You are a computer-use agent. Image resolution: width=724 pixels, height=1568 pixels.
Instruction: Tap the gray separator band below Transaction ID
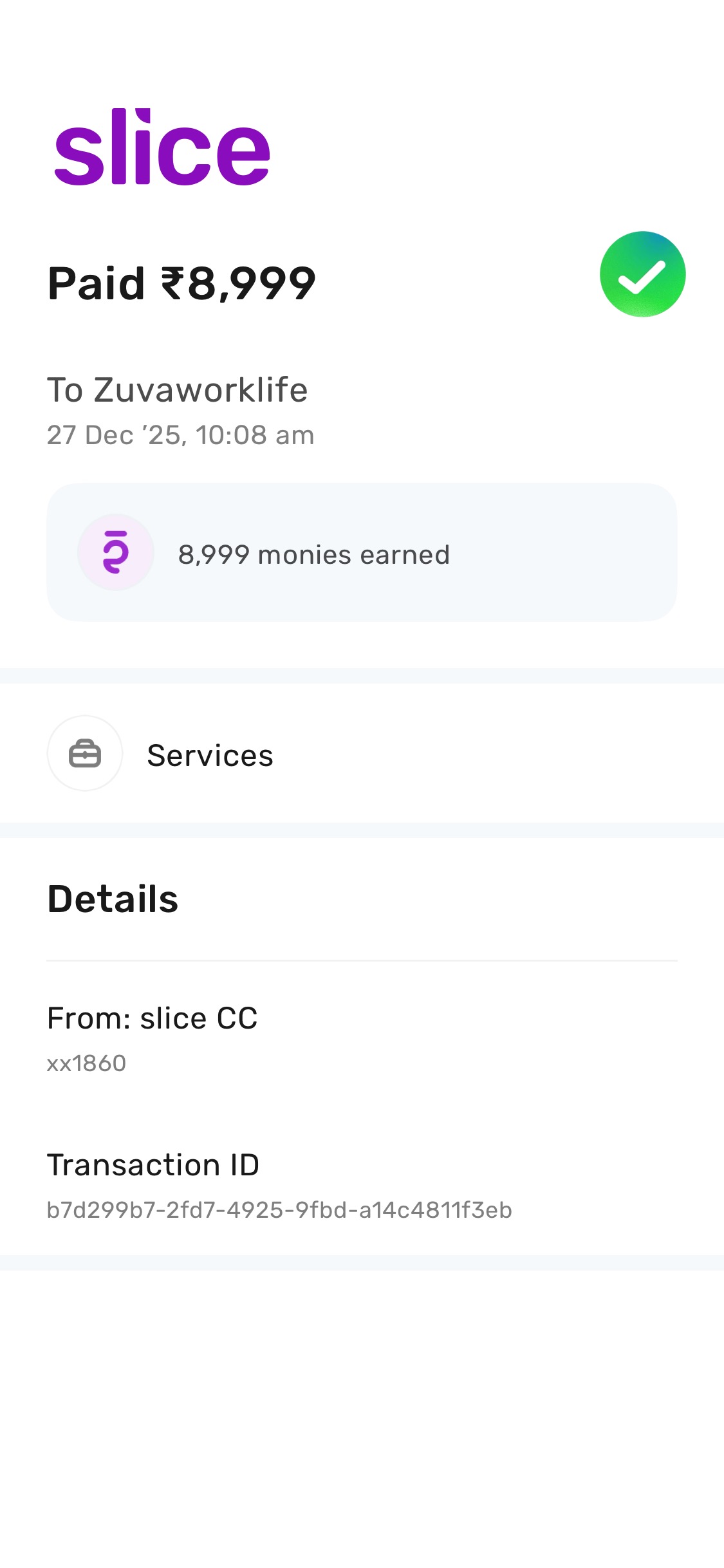(x=362, y=1262)
